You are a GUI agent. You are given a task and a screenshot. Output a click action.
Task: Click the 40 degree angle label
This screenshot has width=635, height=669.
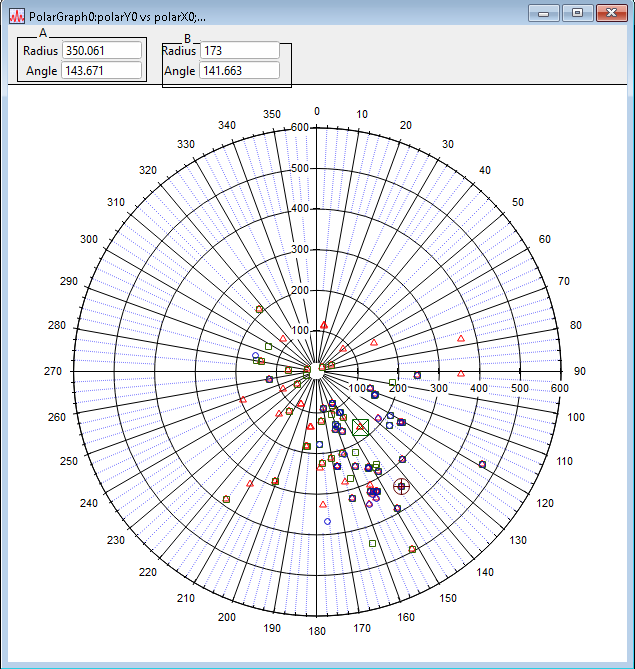coord(485,170)
